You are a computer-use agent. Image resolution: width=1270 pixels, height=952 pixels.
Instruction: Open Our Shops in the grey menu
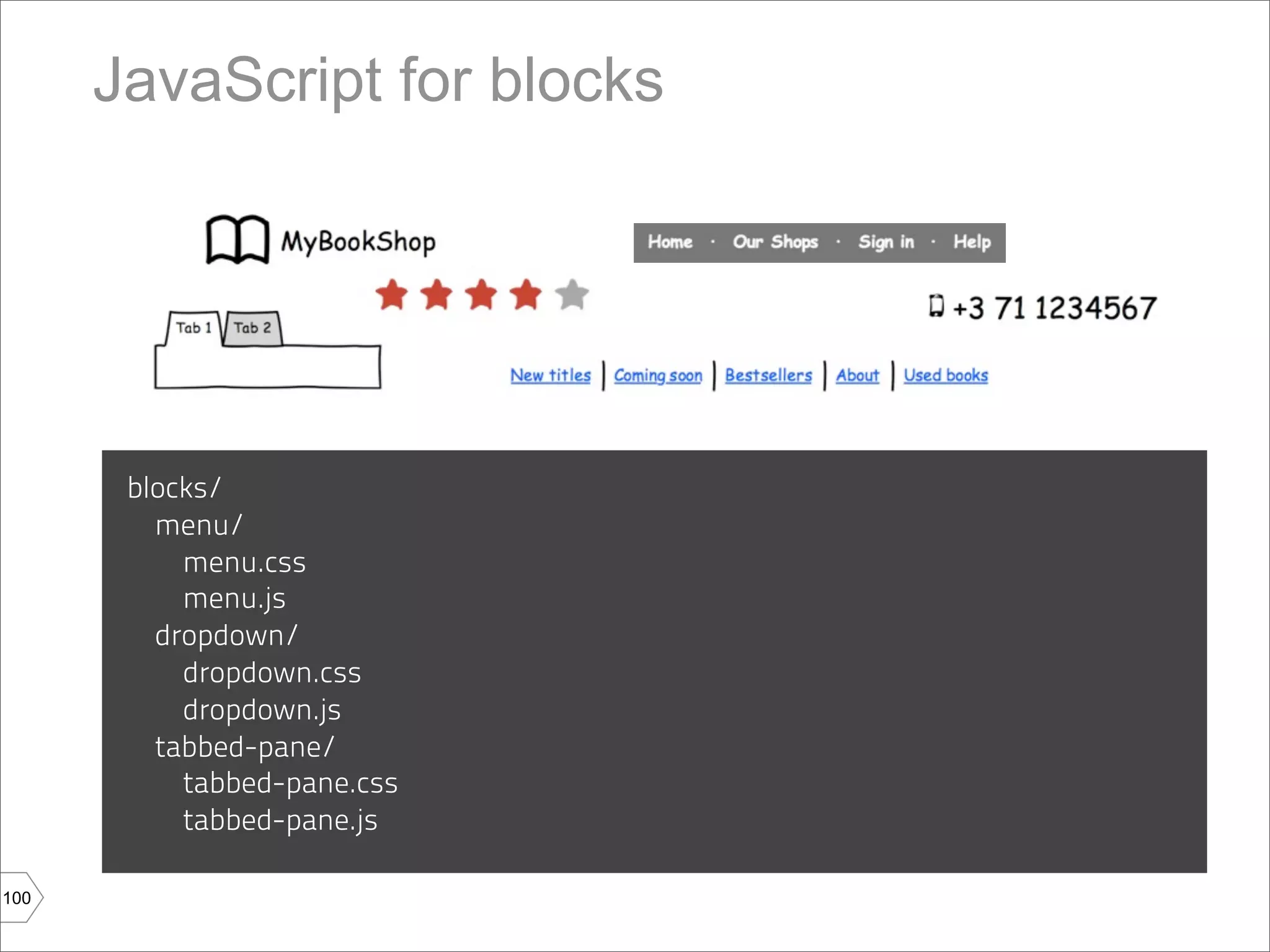click(x=776, y=242)
